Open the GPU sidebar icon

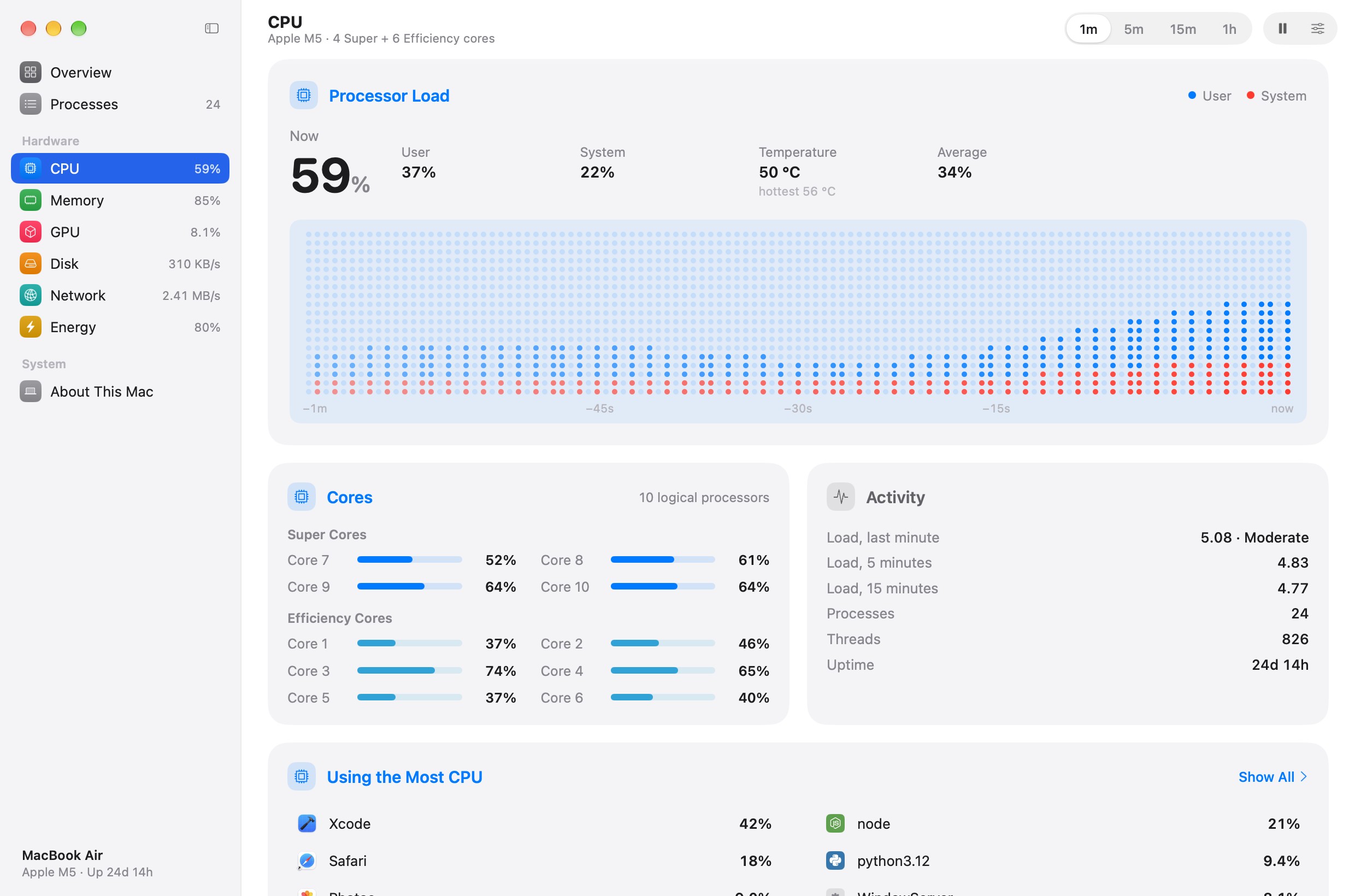(x=30, y=232)
